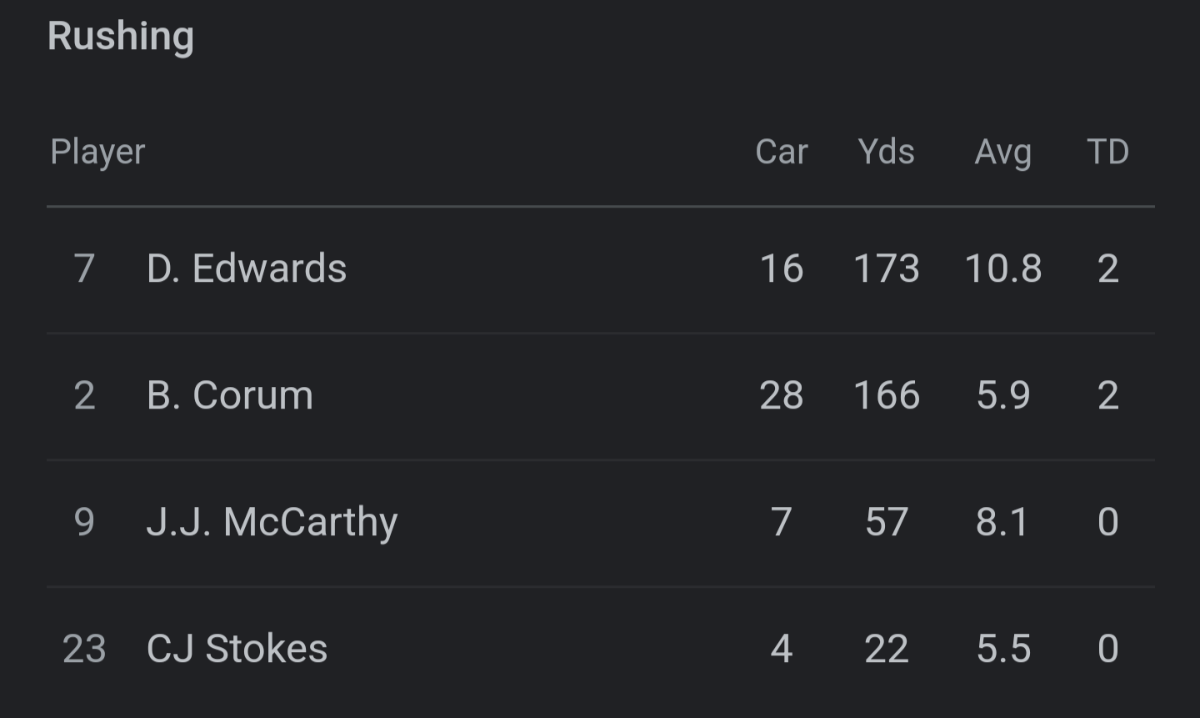Click jersey number 23 beside CJ Stokes
Screen dimensions: 1200x718
coord(84,649)
